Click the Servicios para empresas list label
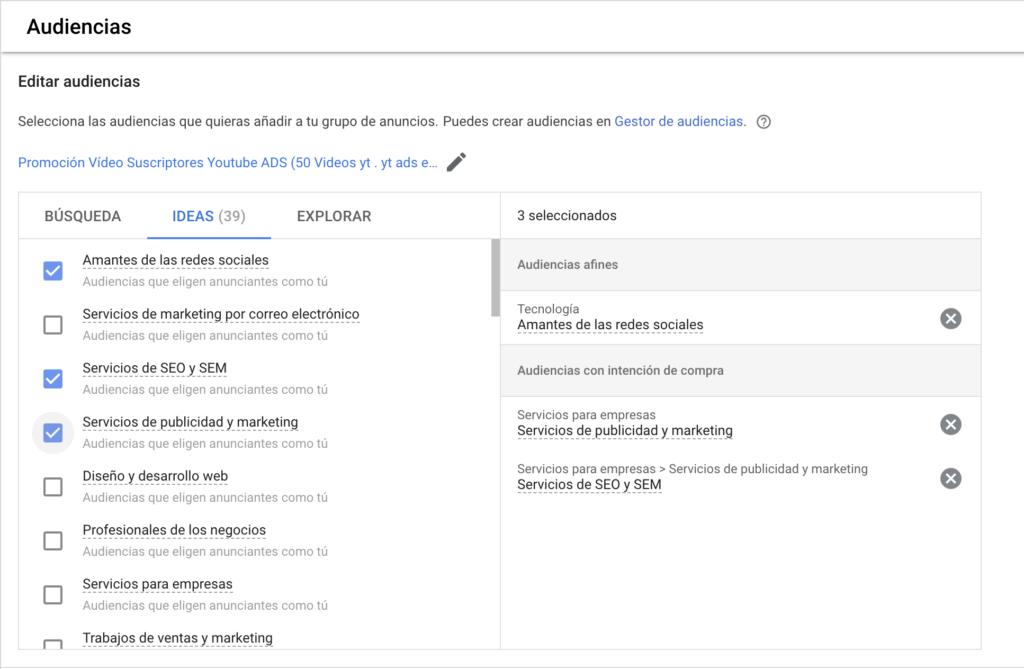 pos(157,584)
